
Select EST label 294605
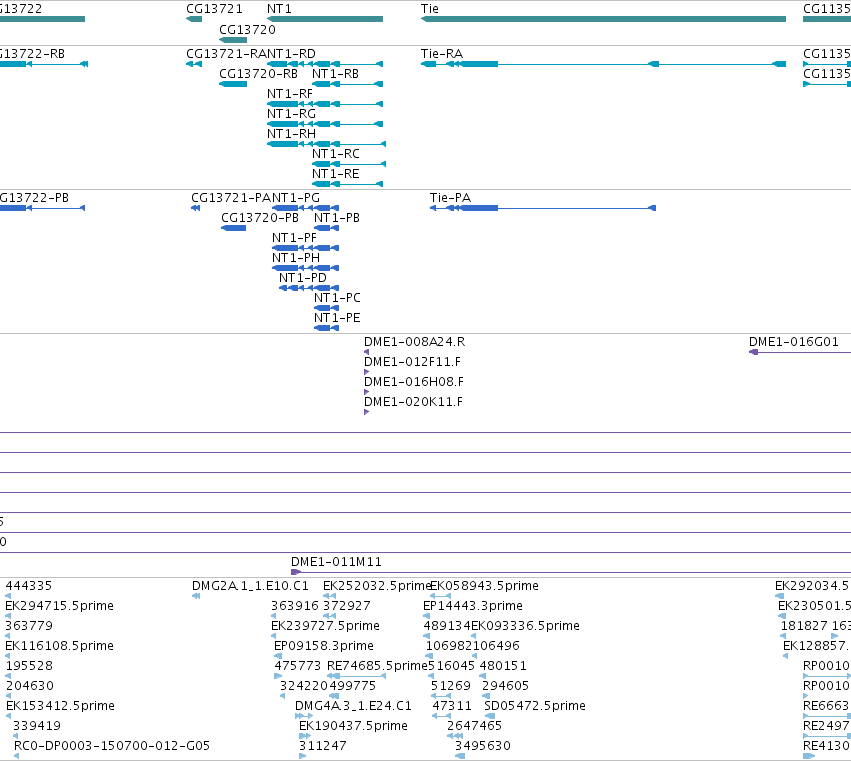click(505, 686)
